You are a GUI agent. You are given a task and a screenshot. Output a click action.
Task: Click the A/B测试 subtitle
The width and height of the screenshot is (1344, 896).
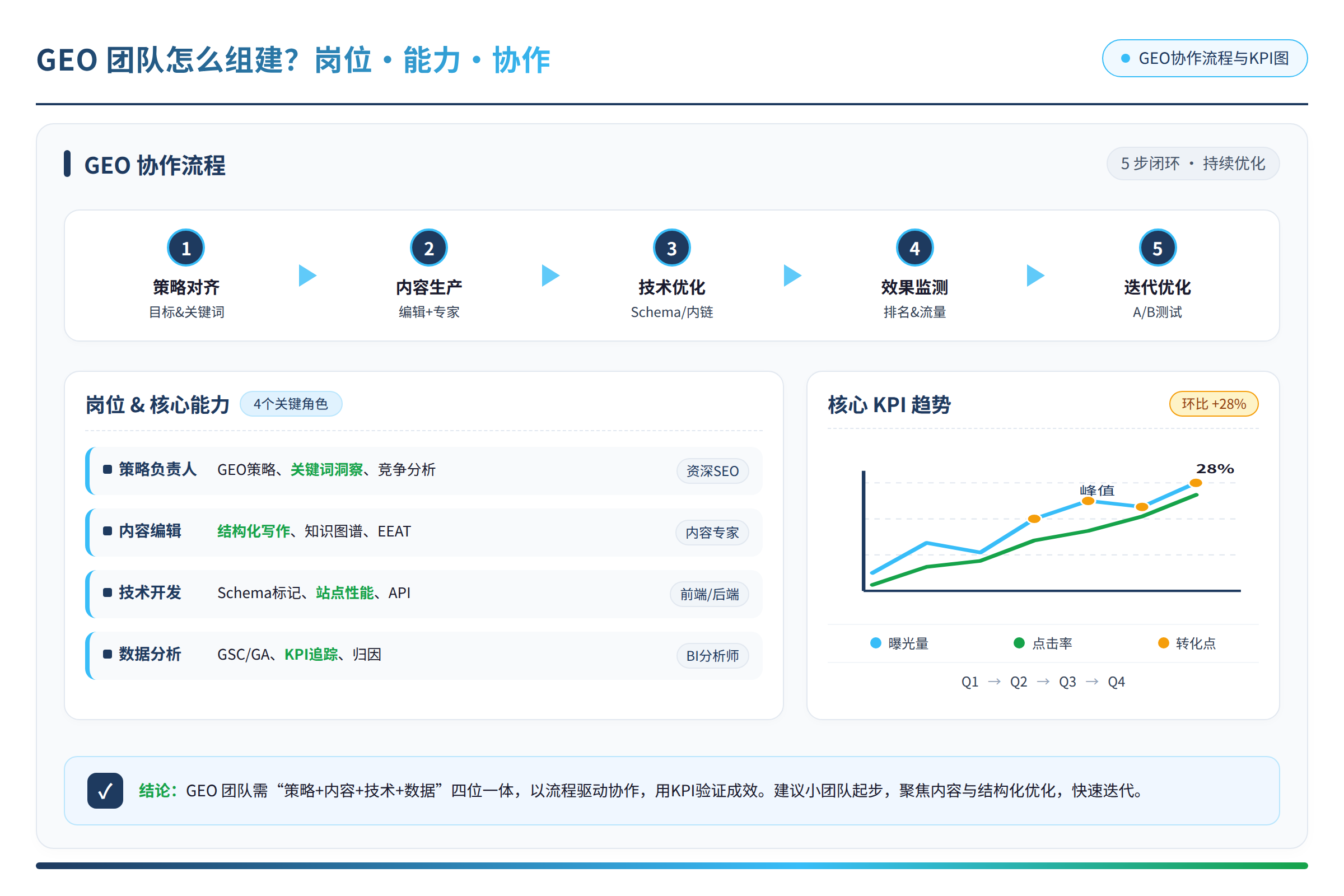pos(1157,312)
